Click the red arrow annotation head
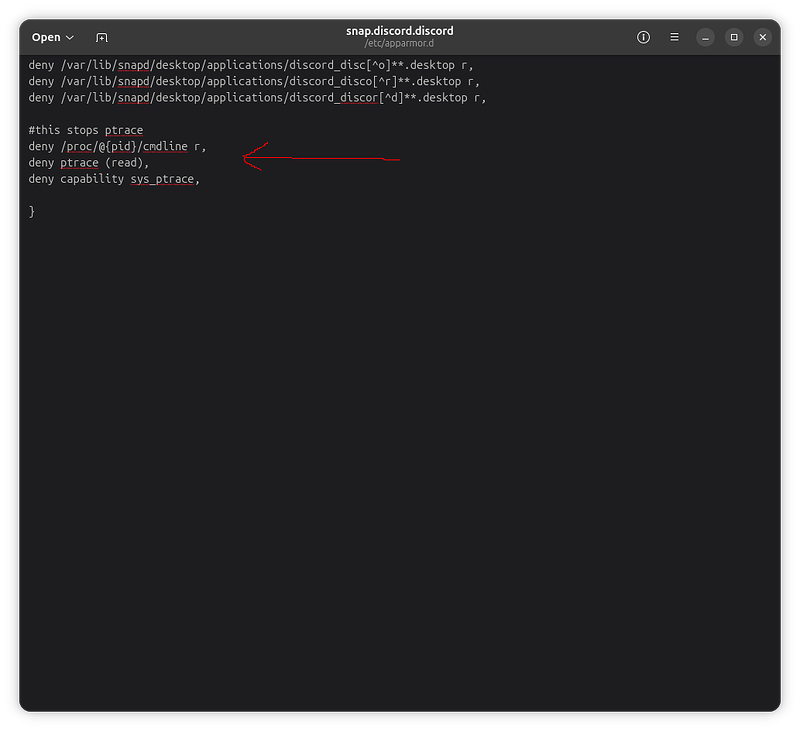The height and width of the screenshot is (731, 800). click(250, 157)
